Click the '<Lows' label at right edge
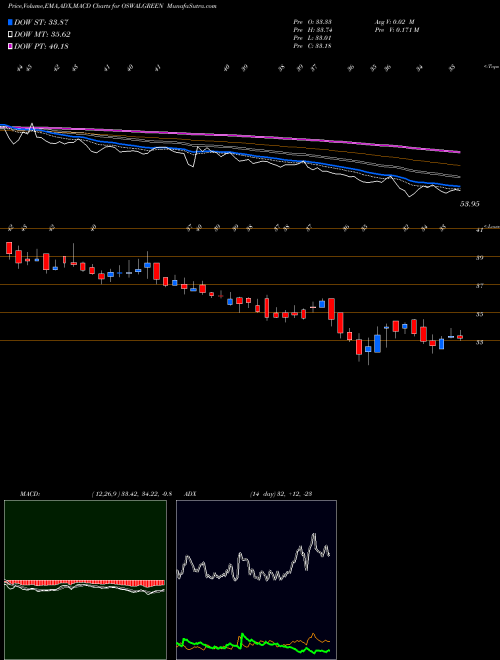The width and height of the screenshot is (500, 660). (x=492, y=226)
